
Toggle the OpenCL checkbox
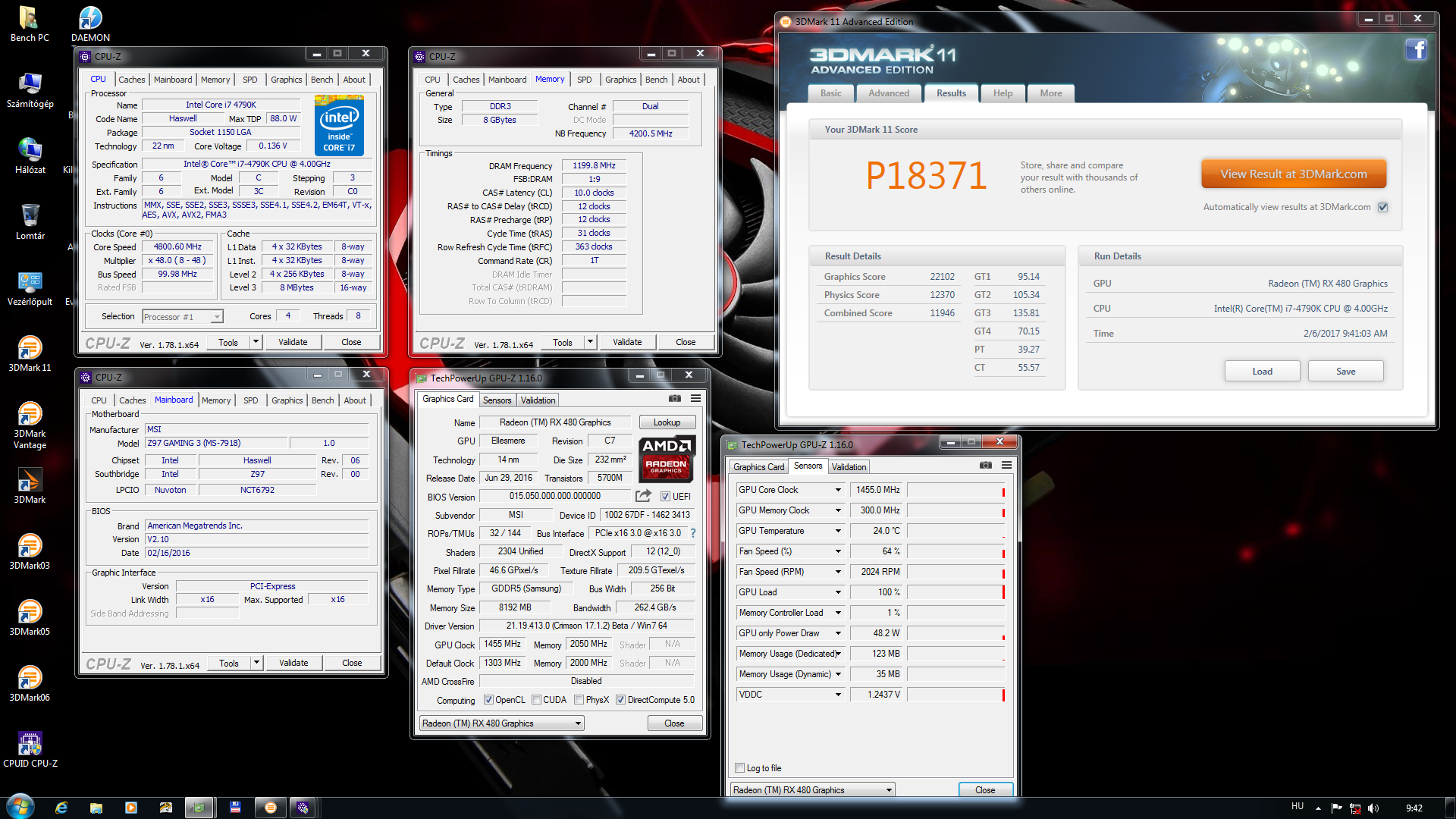(488, 700)
